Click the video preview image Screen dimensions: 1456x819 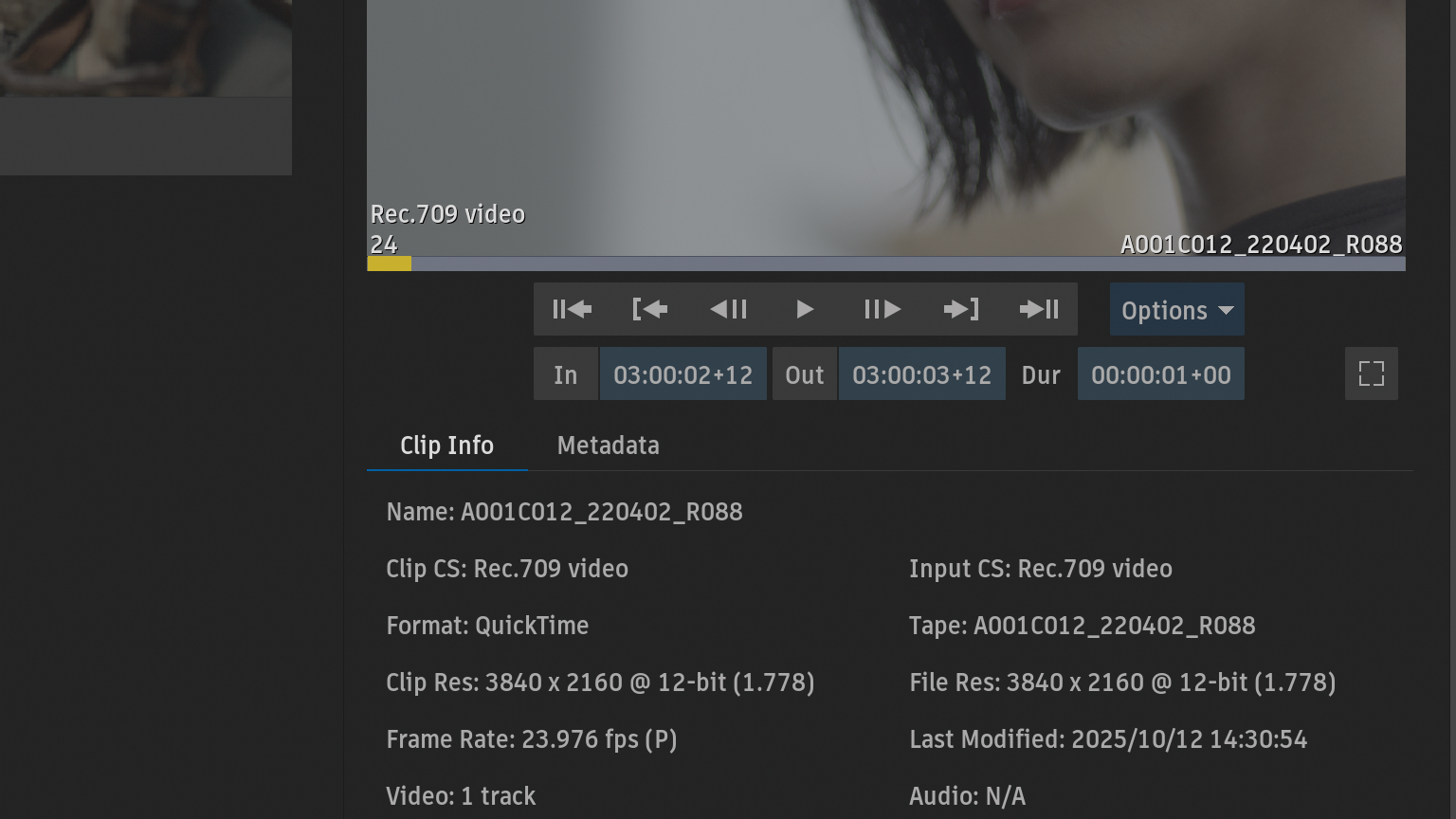pos(885,114)
